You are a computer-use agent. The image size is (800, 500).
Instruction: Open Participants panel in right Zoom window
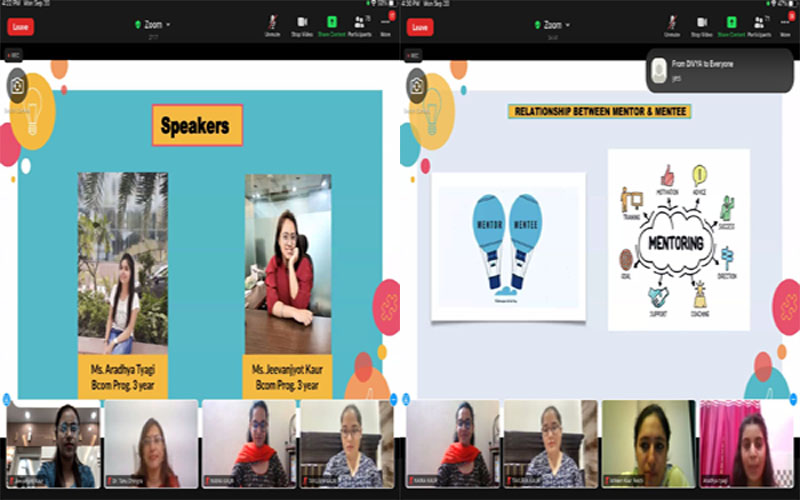[x=760, y=25]
